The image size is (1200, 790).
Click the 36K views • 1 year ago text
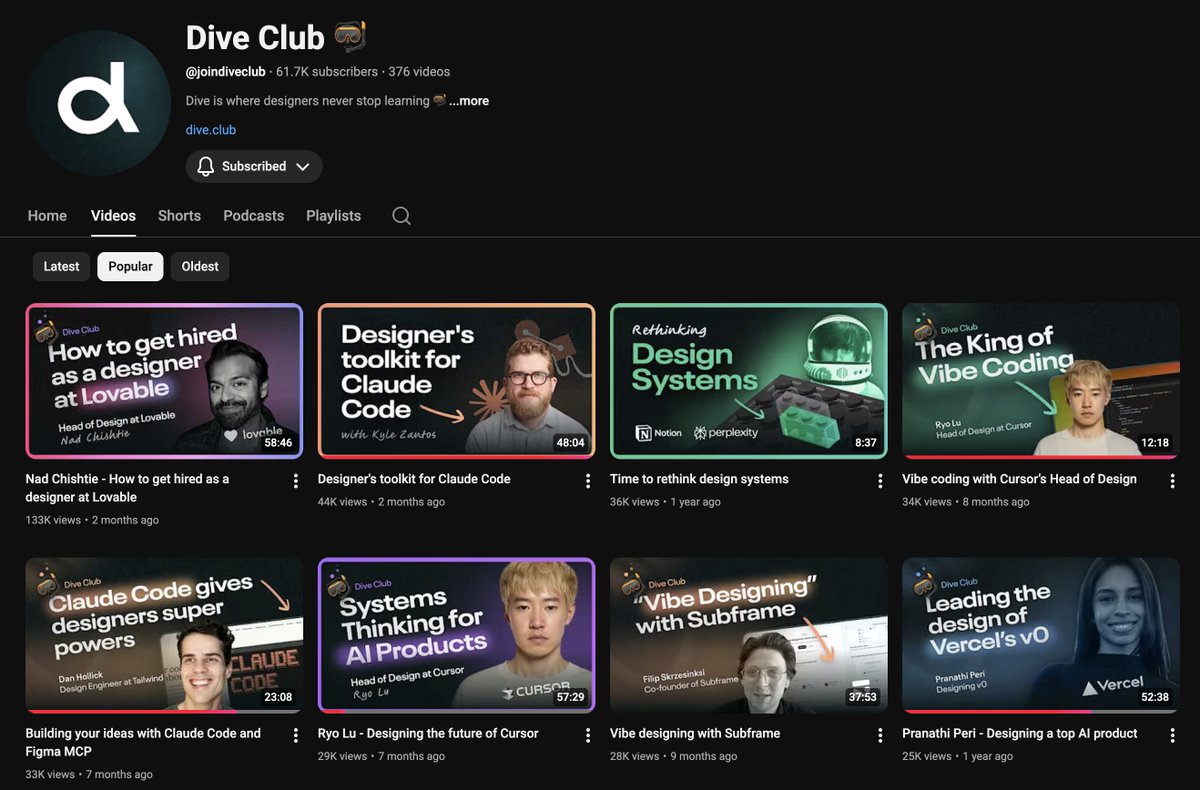(665, 502)
